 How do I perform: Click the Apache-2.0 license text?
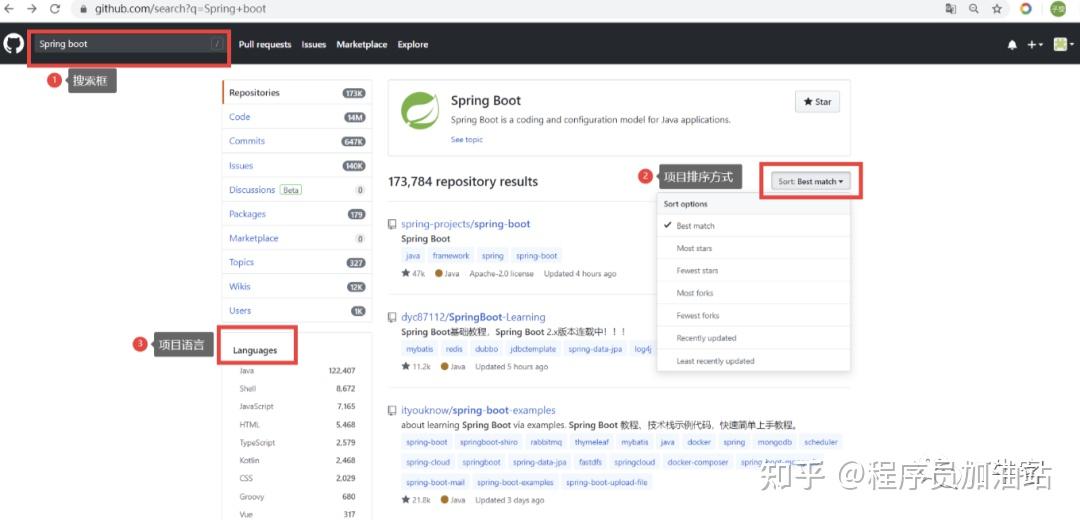501,273
